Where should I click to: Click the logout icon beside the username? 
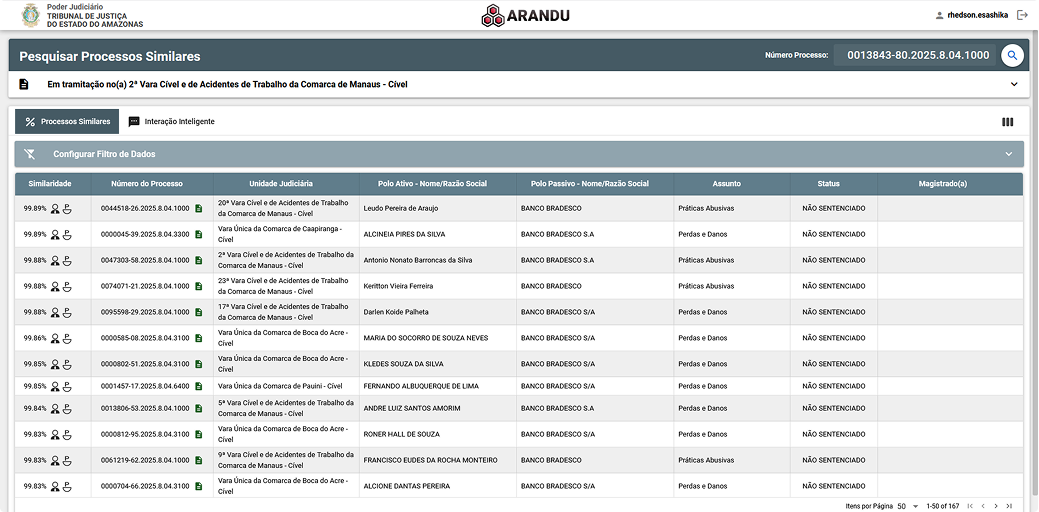(x=1022, y=15)
